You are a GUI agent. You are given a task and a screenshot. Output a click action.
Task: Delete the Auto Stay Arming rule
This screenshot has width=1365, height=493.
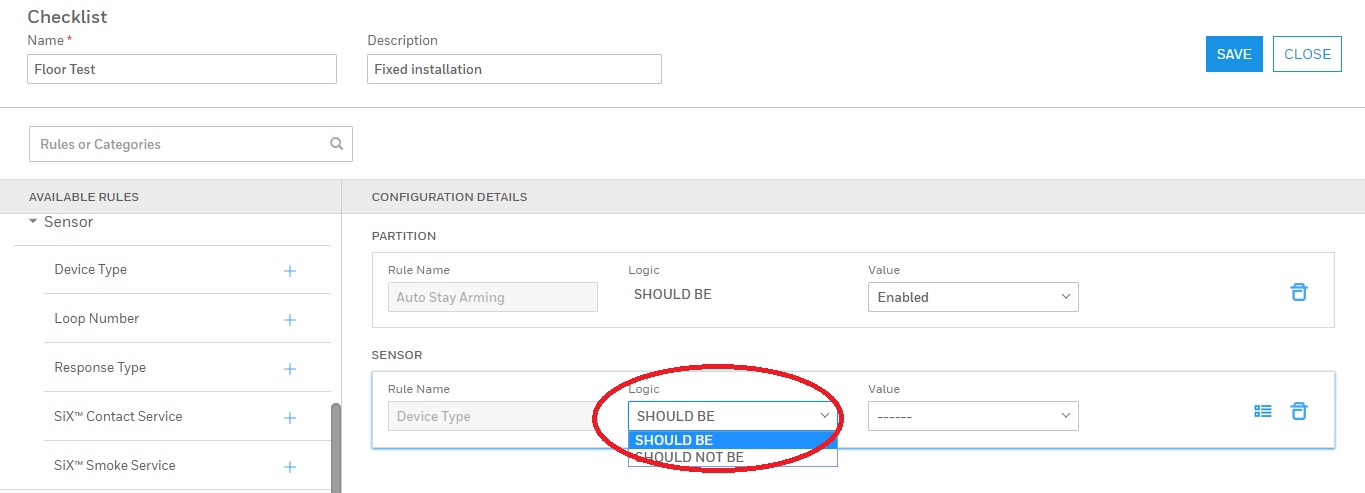[x=1298, y=292]
